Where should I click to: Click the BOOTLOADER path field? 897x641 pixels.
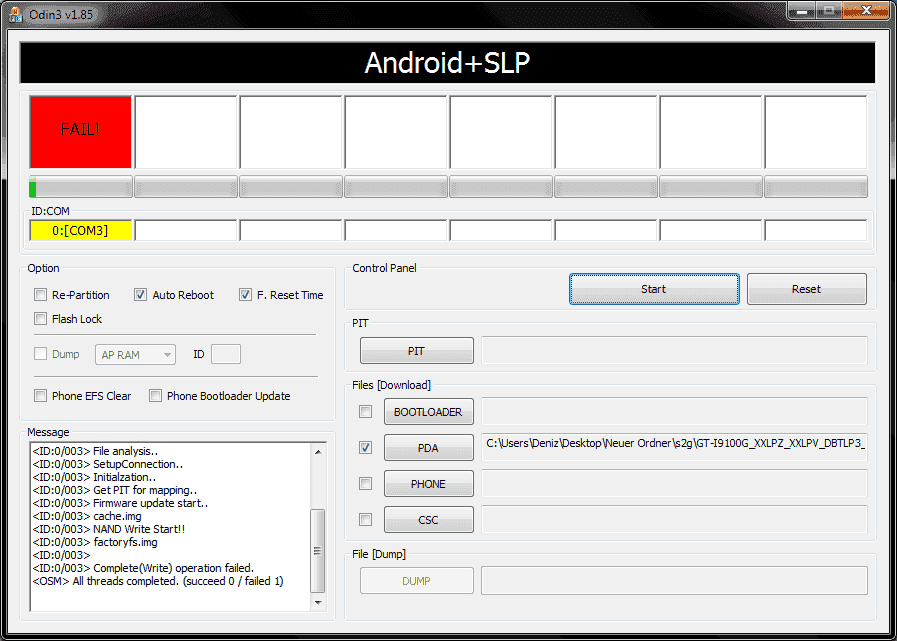point(674,411)
